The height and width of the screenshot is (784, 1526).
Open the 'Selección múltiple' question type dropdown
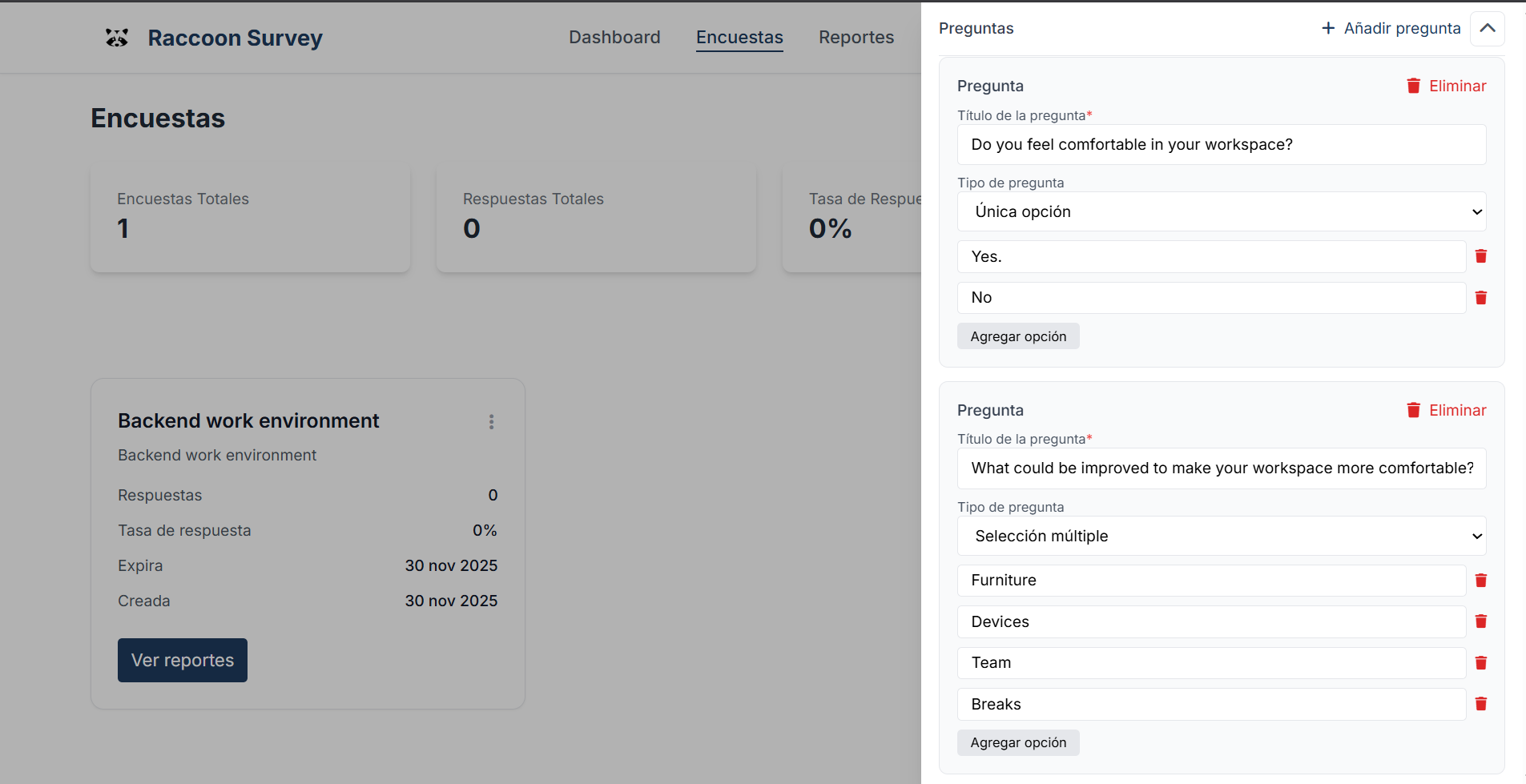tap(1221, 537)
